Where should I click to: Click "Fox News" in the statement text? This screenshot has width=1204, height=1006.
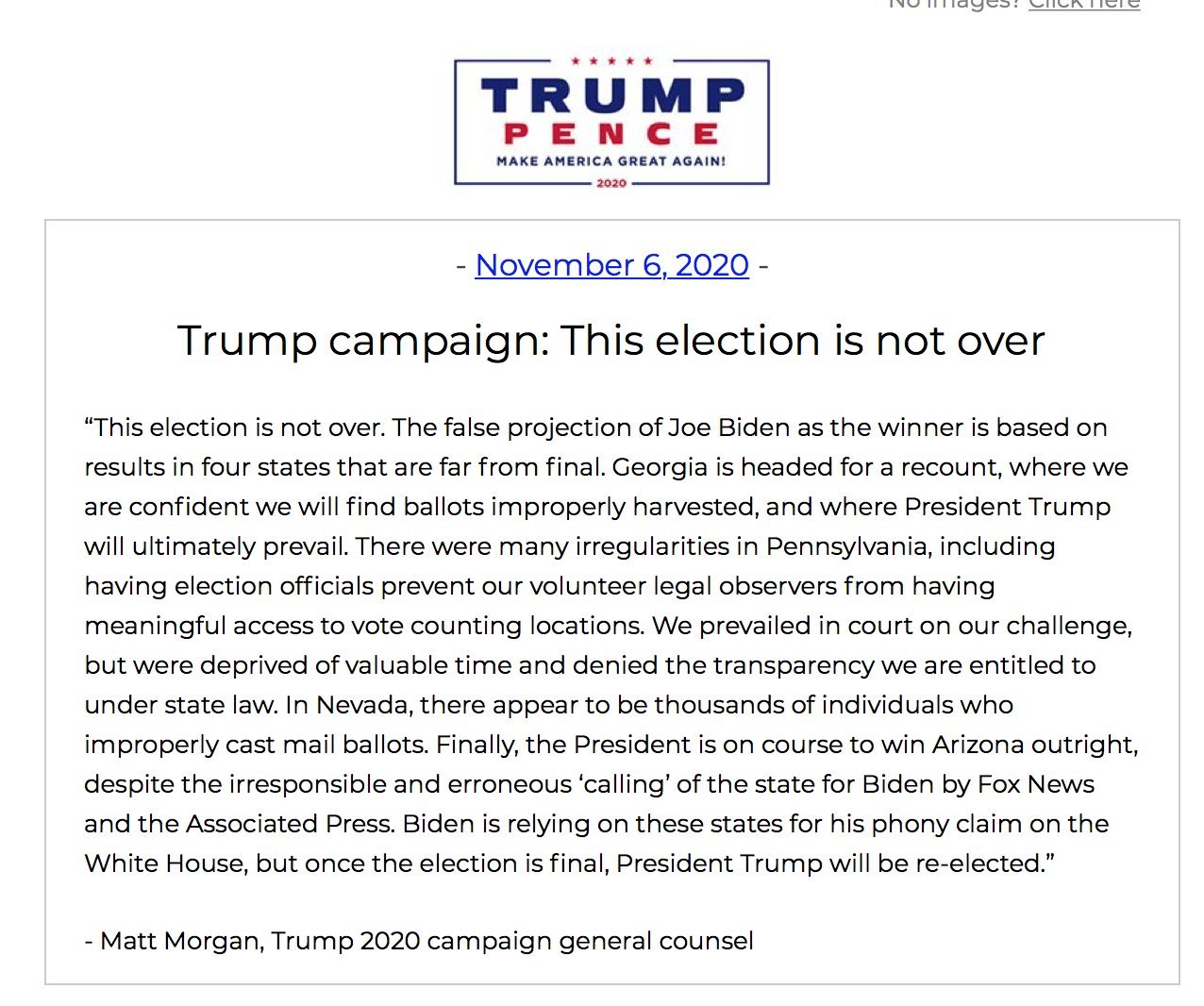(x=1036, y=784)
